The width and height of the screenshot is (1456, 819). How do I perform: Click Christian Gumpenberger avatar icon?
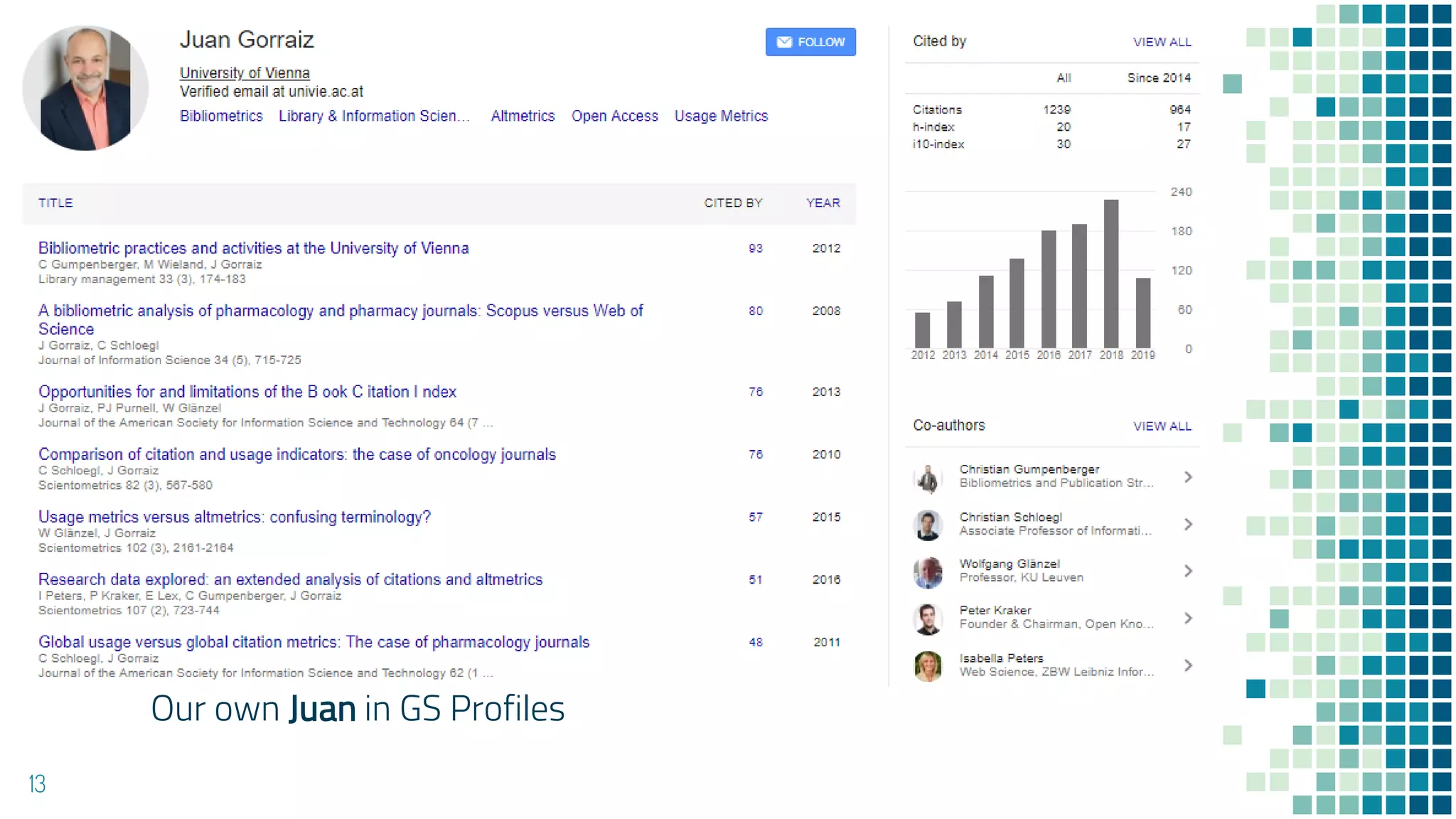click(x=928, y=478)
